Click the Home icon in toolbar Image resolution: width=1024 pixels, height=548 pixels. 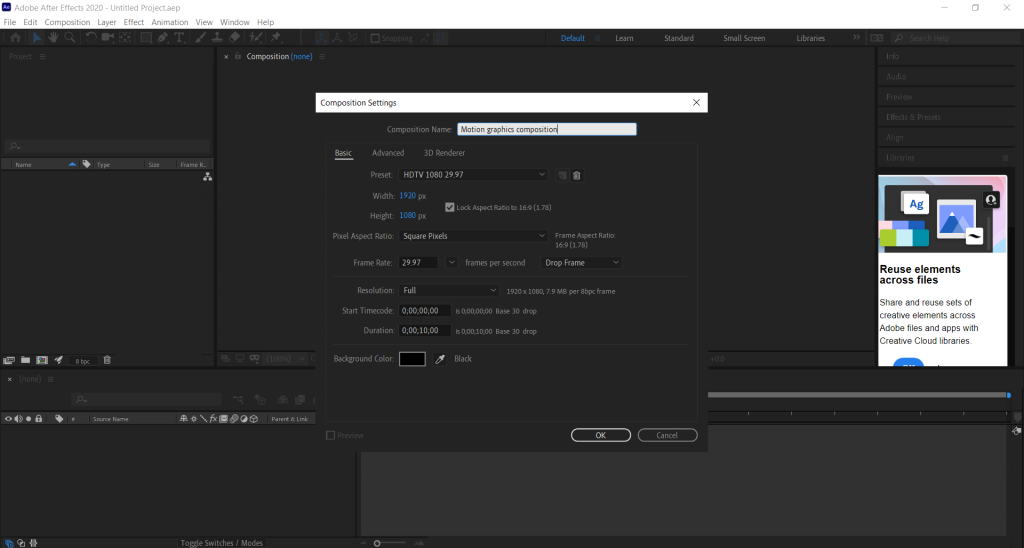(x=15, y=38)
